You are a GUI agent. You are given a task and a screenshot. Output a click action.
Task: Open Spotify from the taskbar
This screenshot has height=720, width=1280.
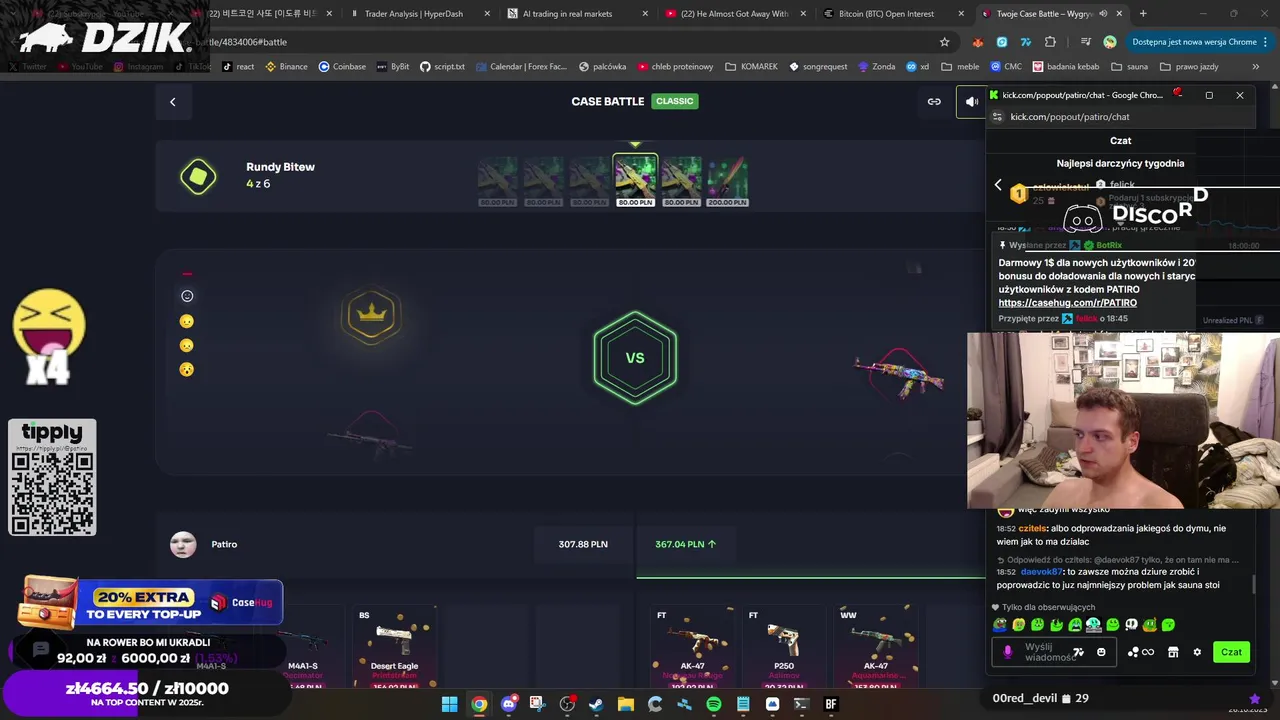(x=713, y=704)
